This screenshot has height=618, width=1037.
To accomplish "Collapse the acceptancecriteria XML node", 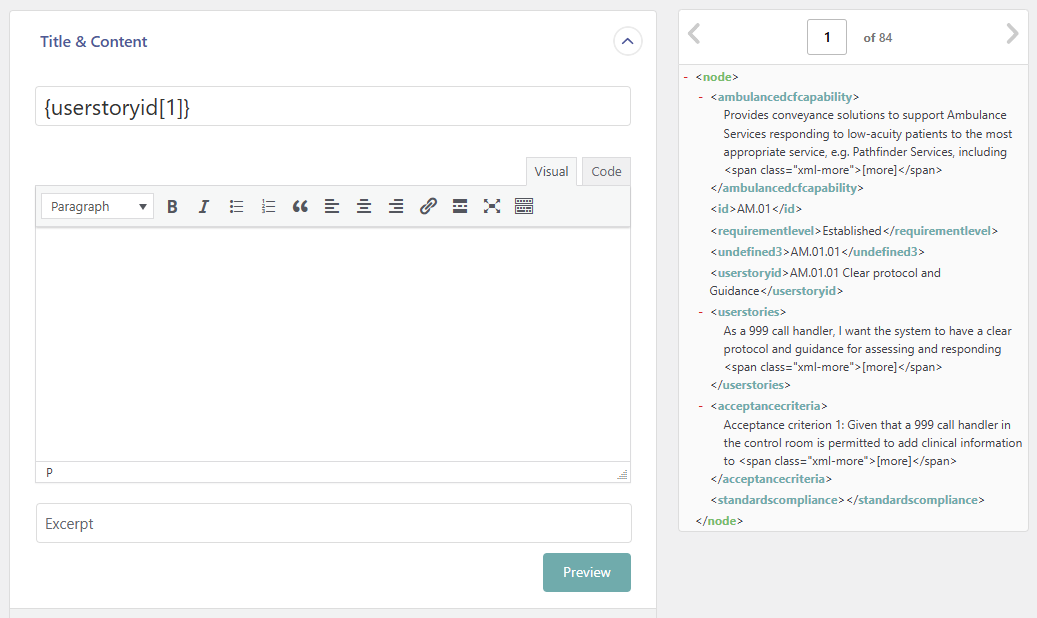I will click(700, 405).
